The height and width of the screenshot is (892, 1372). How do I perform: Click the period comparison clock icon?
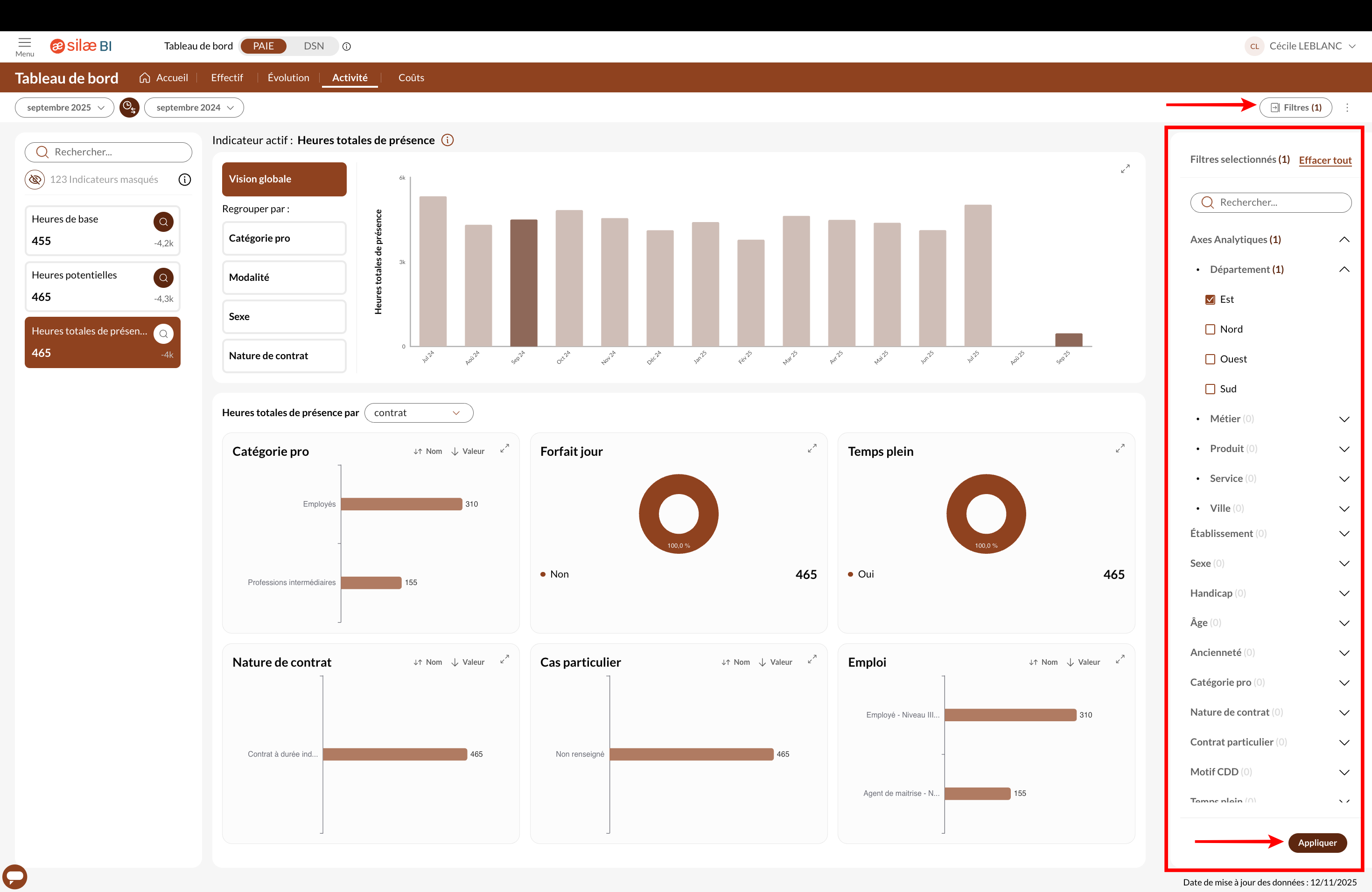click(129, 108)
